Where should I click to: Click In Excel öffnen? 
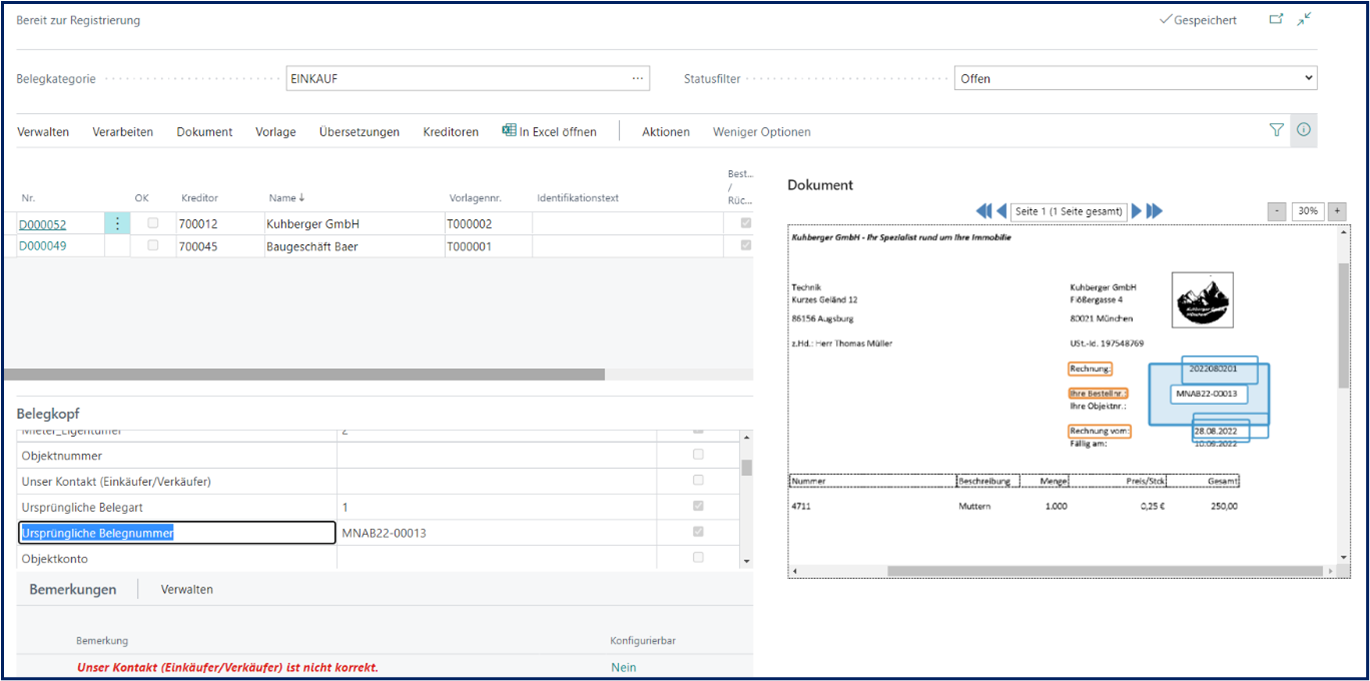[x=549, y=132]
